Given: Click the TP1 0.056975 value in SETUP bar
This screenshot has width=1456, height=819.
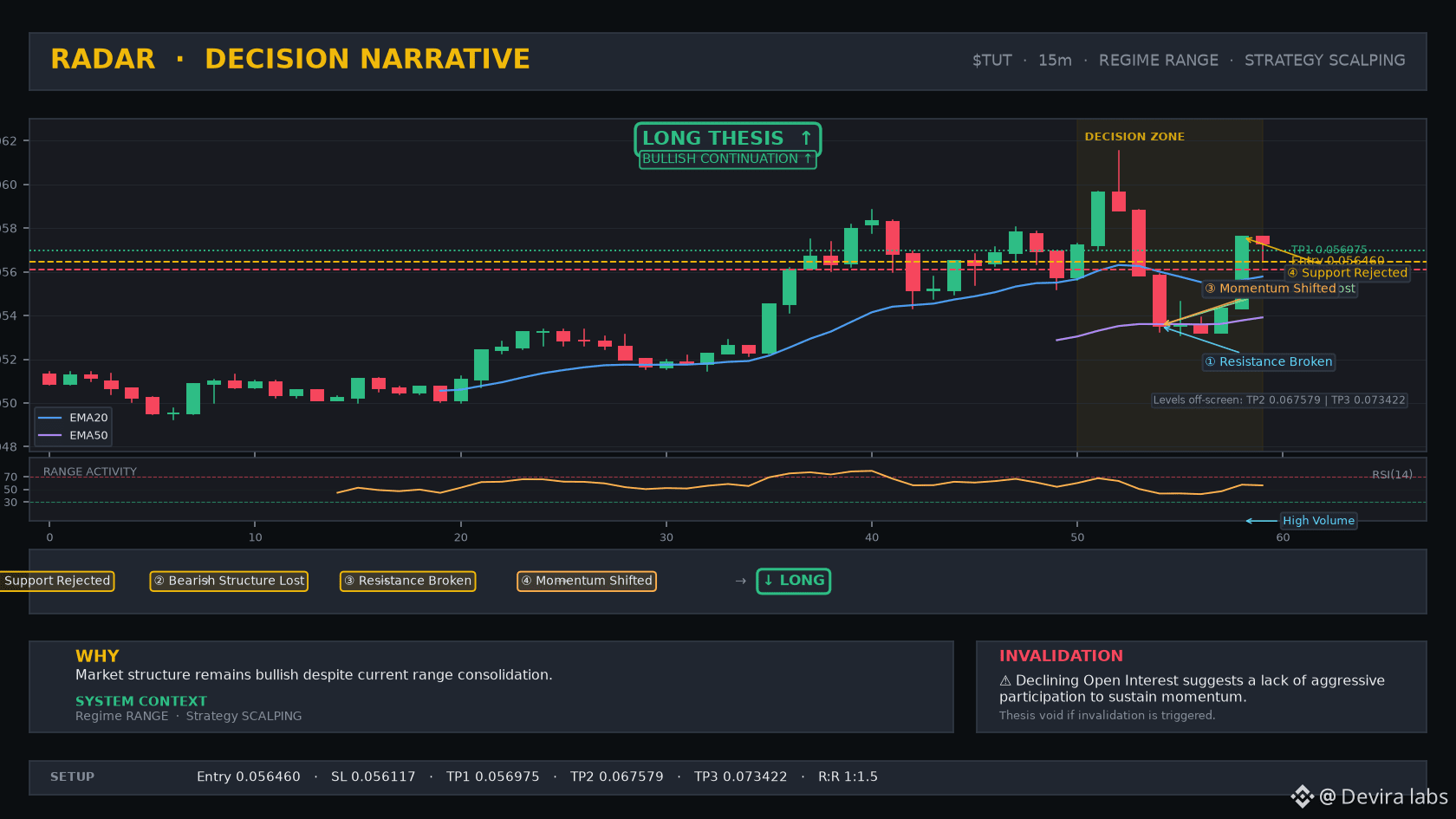Looking at the screenshot, I should tap(493, 777).
